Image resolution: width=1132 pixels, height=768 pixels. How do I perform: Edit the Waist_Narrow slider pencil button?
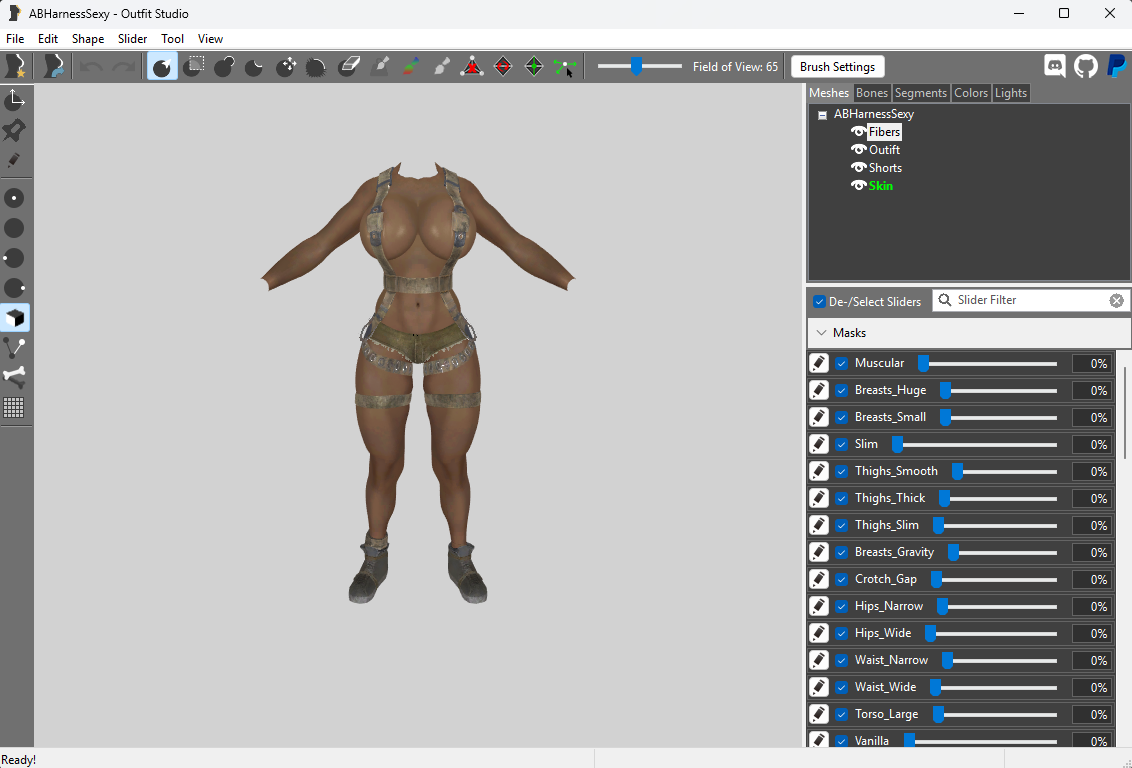(x=819, y=660)
